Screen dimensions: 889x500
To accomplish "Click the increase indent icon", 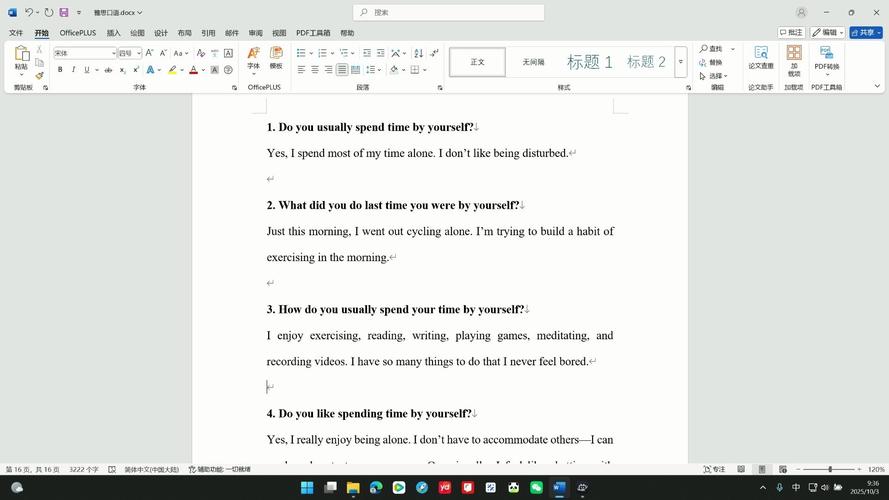I will point(381,53).
